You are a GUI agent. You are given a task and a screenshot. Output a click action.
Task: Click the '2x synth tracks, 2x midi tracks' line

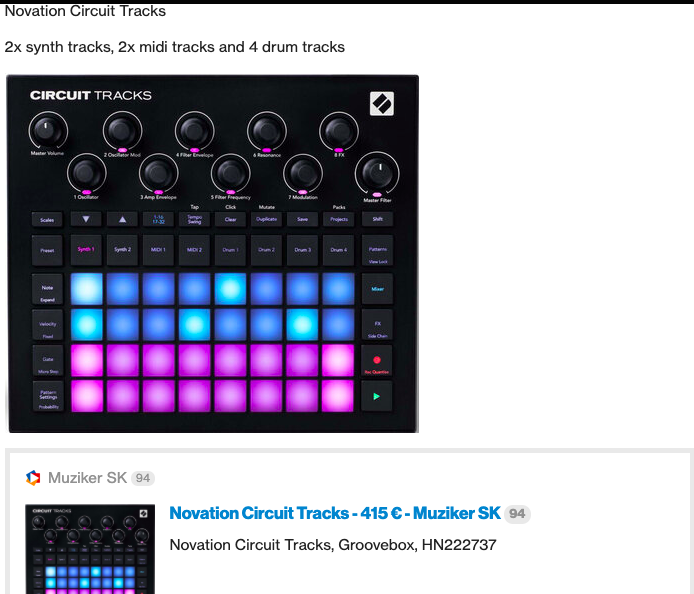[174, 47]
